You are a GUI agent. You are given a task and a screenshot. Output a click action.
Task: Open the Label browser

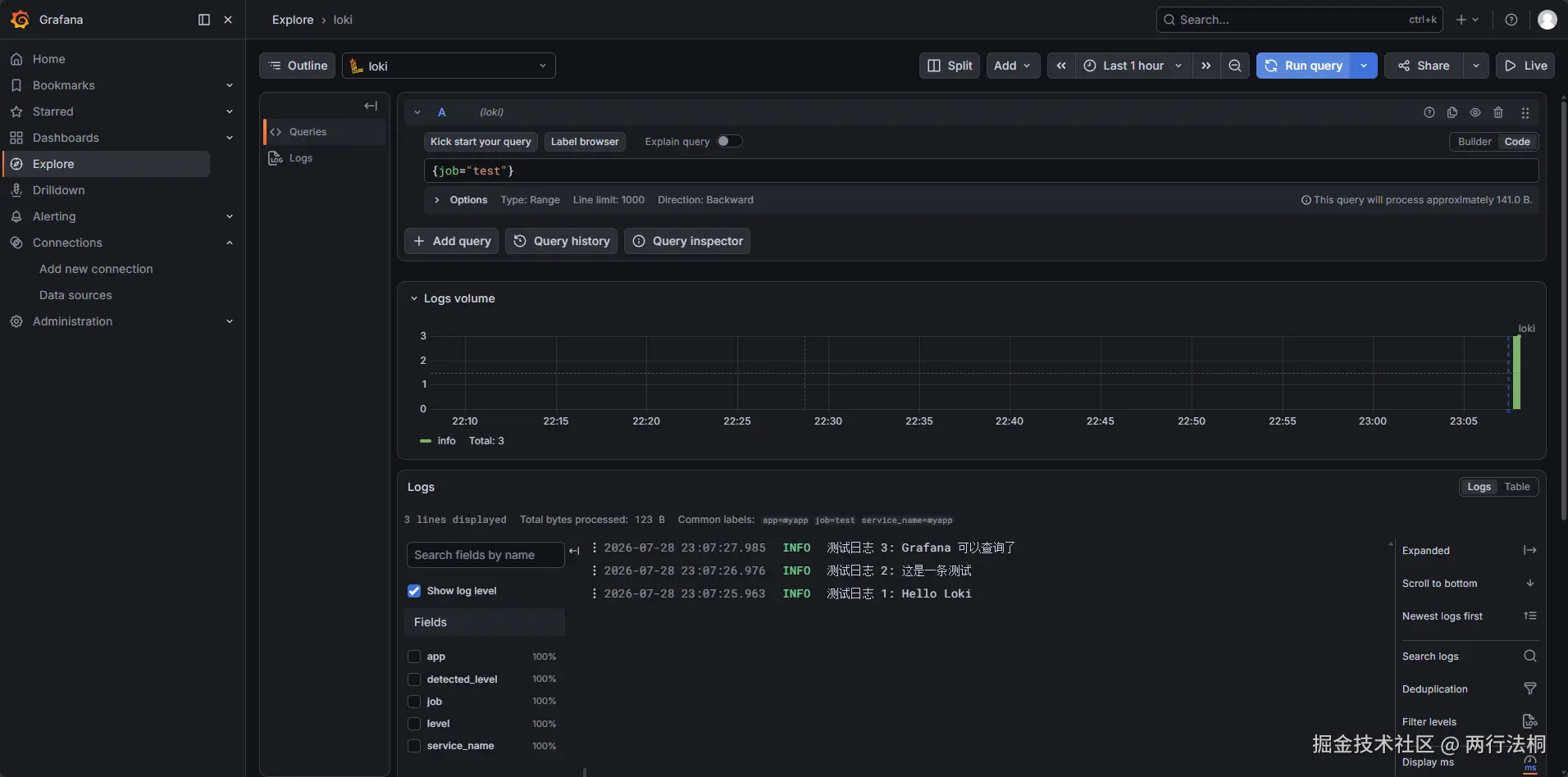(x=585, y=142)
